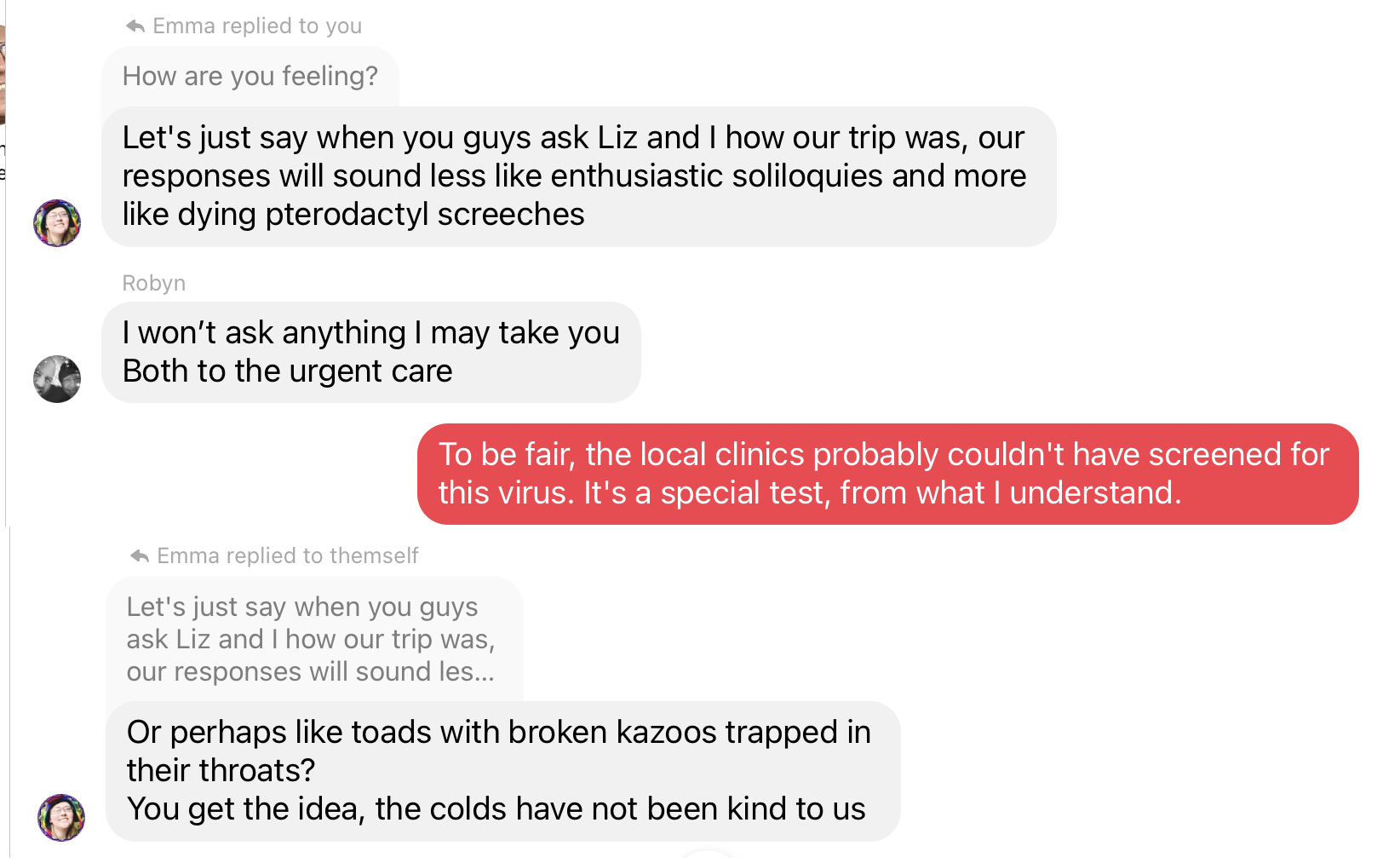1400x863 pixels.
Task: Click the "Emma replied to you" label
Action: coord(257,26)
